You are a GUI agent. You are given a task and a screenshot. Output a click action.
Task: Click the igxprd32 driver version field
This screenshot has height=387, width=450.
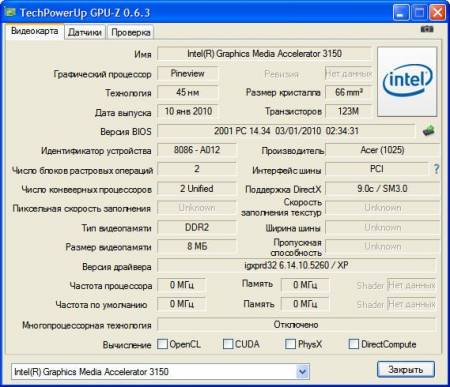pyautogui.click(x=296, y=265)
